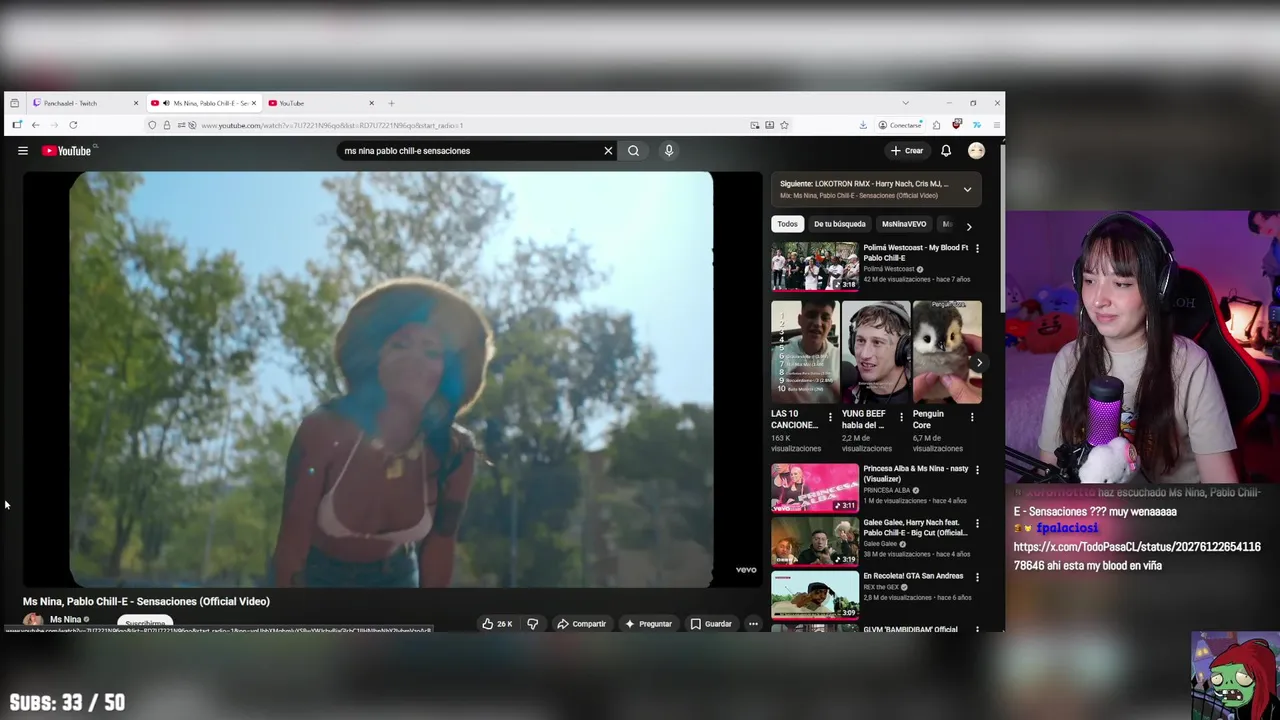Open the YouTube notifications bell
Screen dimensions: 1280x720
tap(946, 151)
